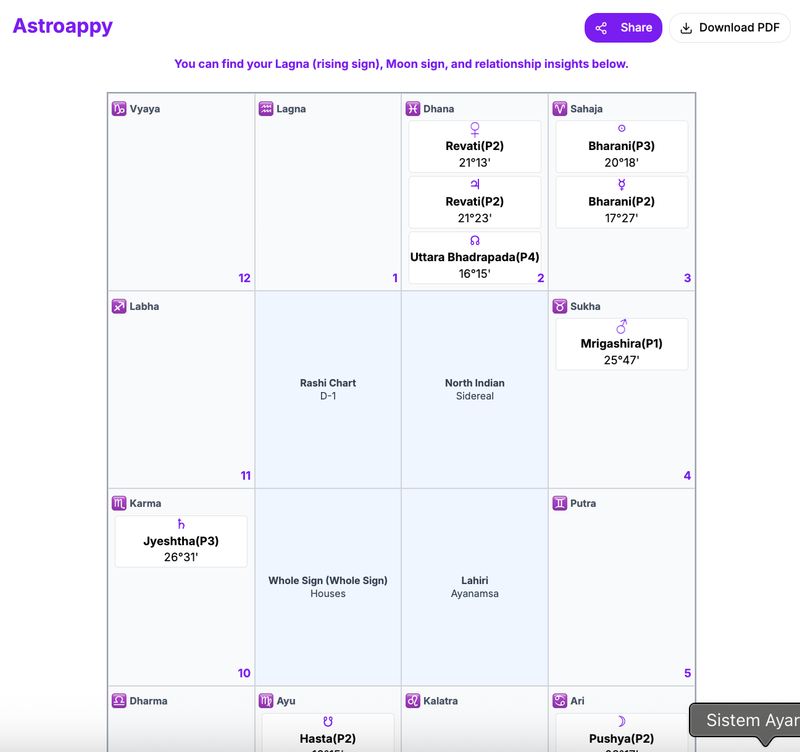Screen dimensions: 800x752
Task: Click the Sistem Ayar tooltip
Action: tap(745, 720)
